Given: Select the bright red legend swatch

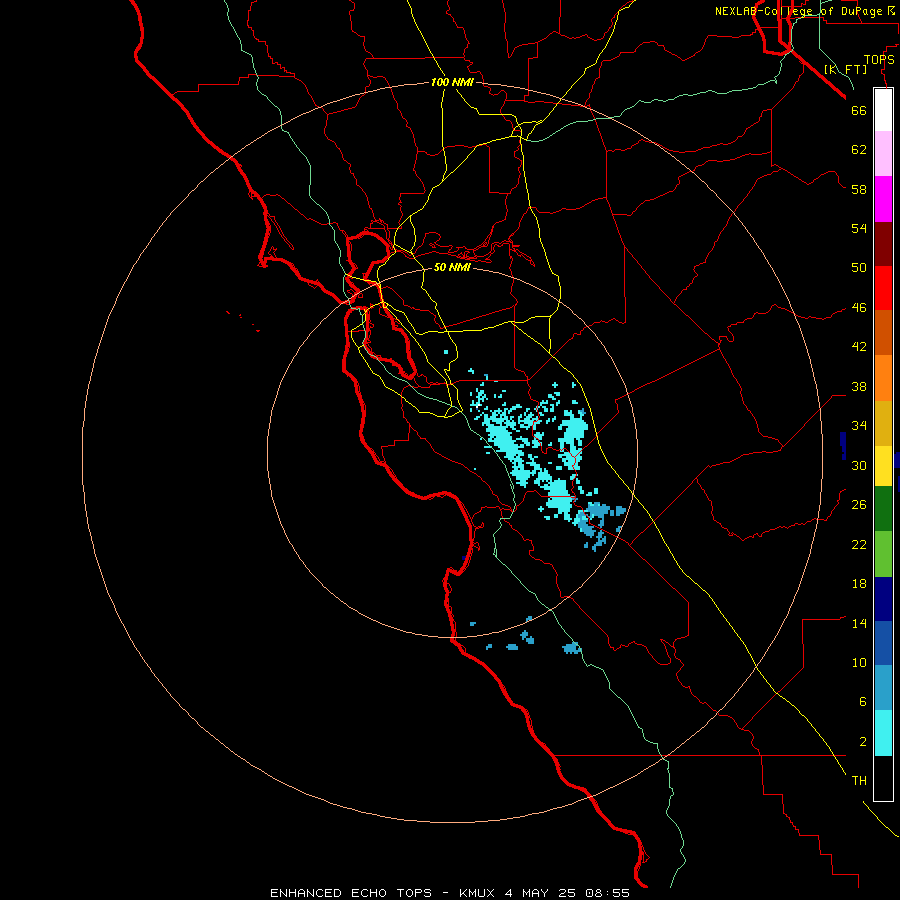Looking at the screenshot, I should tap(883, 288).
